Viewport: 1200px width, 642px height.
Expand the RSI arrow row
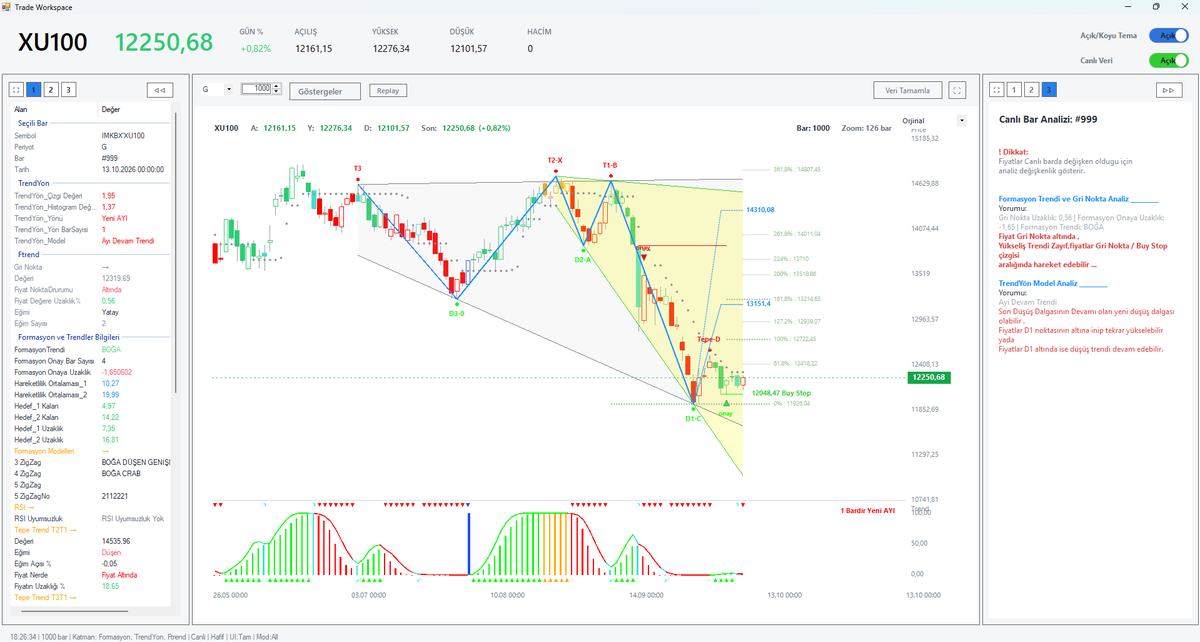[x=94, y=507]
